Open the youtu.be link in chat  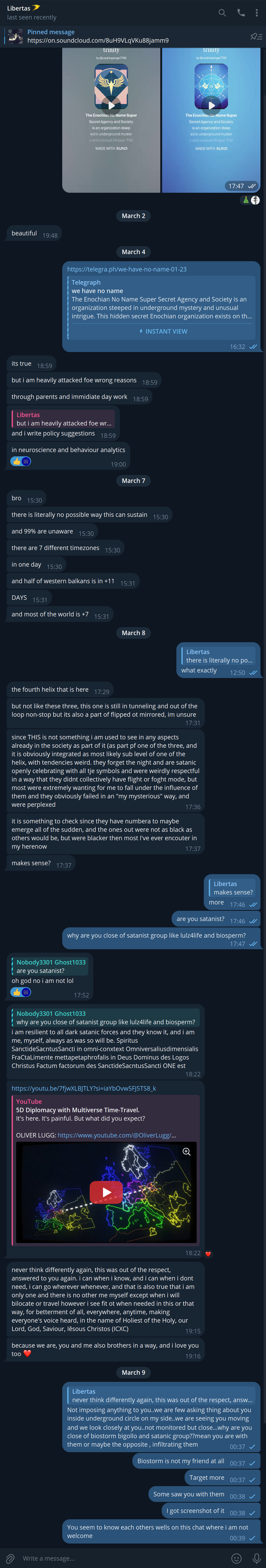tap(84, 1088)
